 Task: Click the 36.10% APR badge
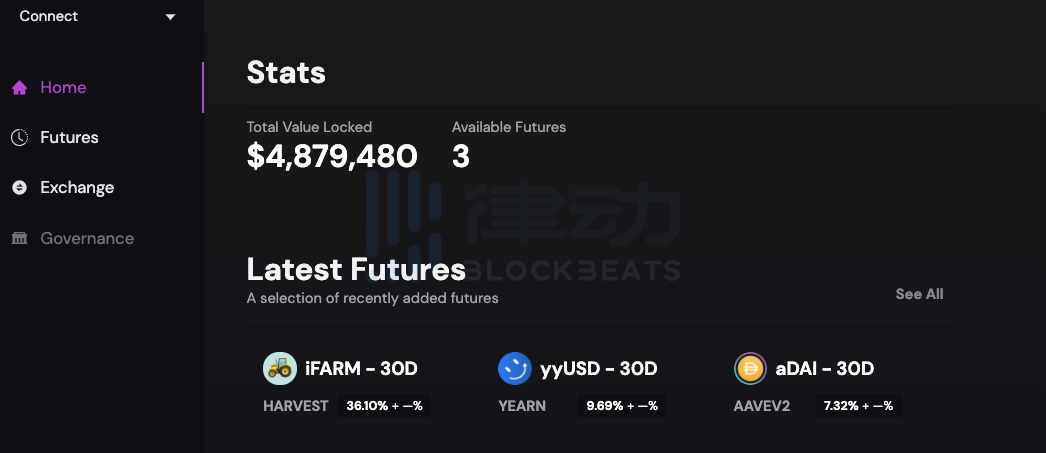pos(384,406)
